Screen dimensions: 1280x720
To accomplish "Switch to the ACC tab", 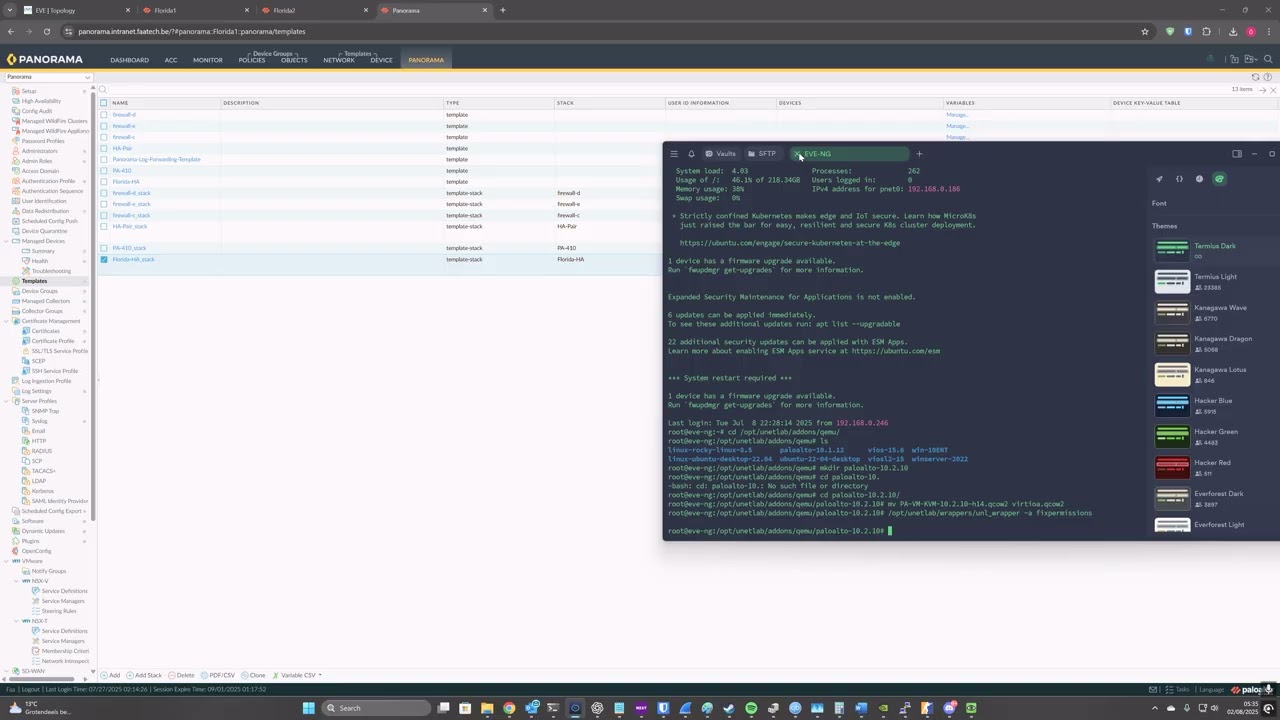I will pyautogui.click(x=171, y=60).
